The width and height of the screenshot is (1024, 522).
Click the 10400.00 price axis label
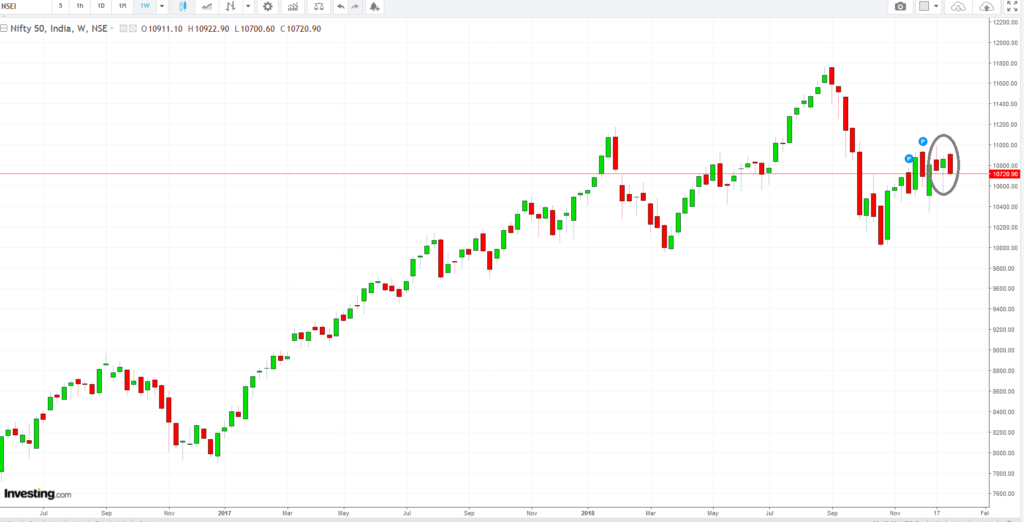(1006, 207)
